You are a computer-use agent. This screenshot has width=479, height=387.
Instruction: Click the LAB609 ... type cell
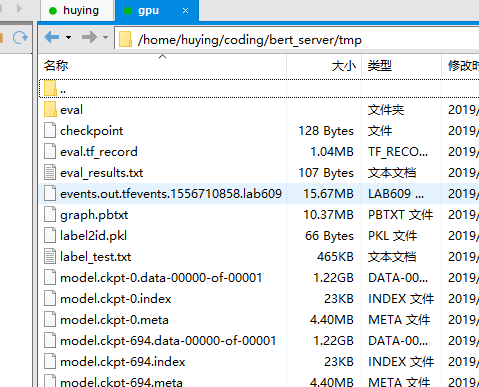pos(396,194)
